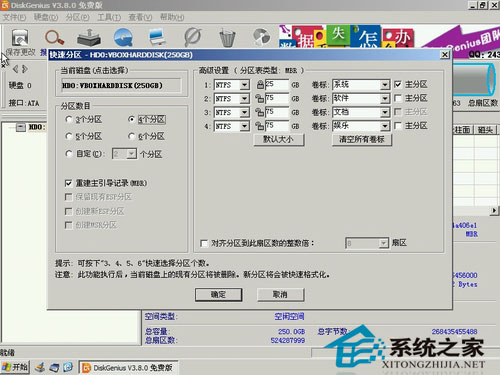
Task: Toggle the lock icon for partition 4 size
Action: tap(260, 126)
